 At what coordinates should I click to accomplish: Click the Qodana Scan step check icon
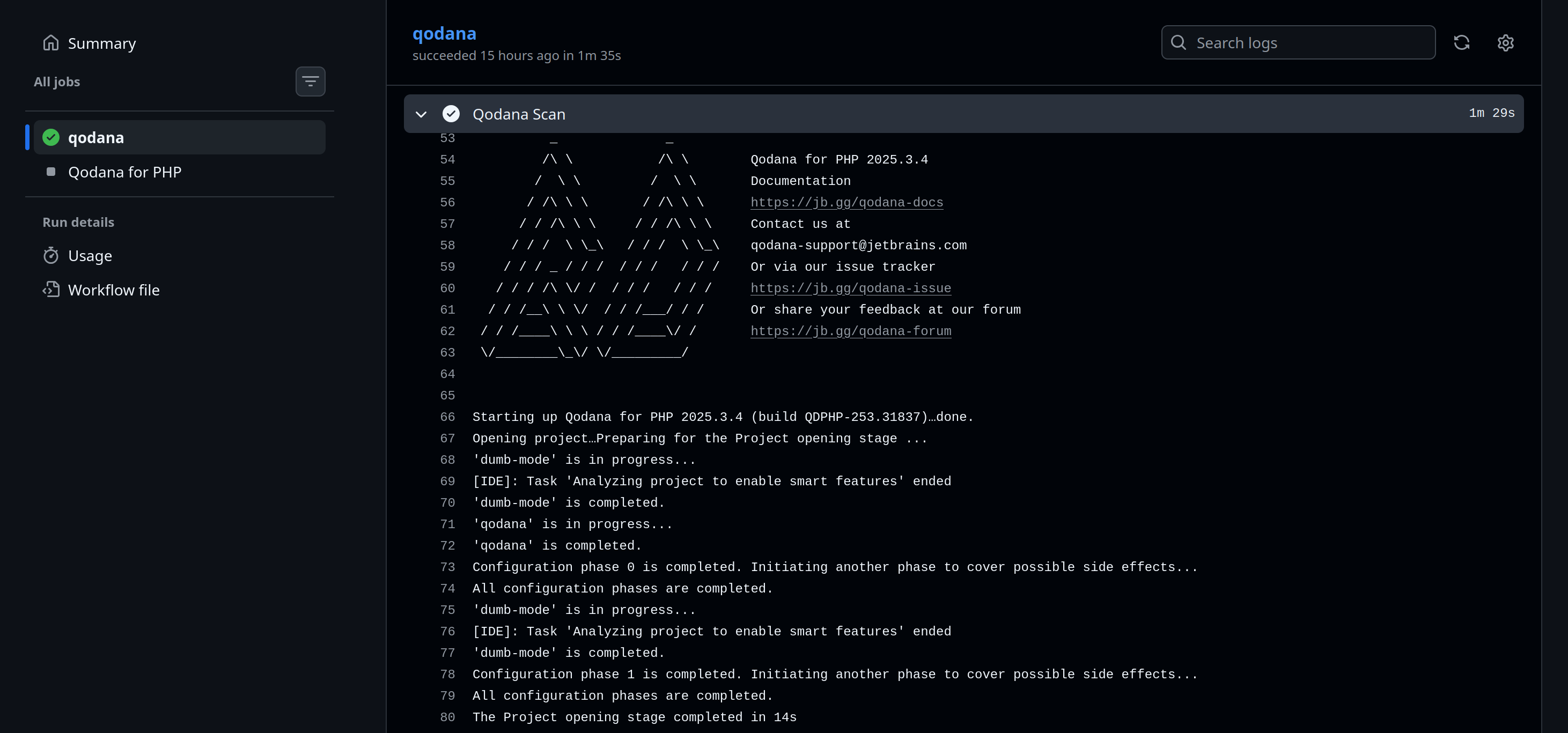tap(451, 114)
